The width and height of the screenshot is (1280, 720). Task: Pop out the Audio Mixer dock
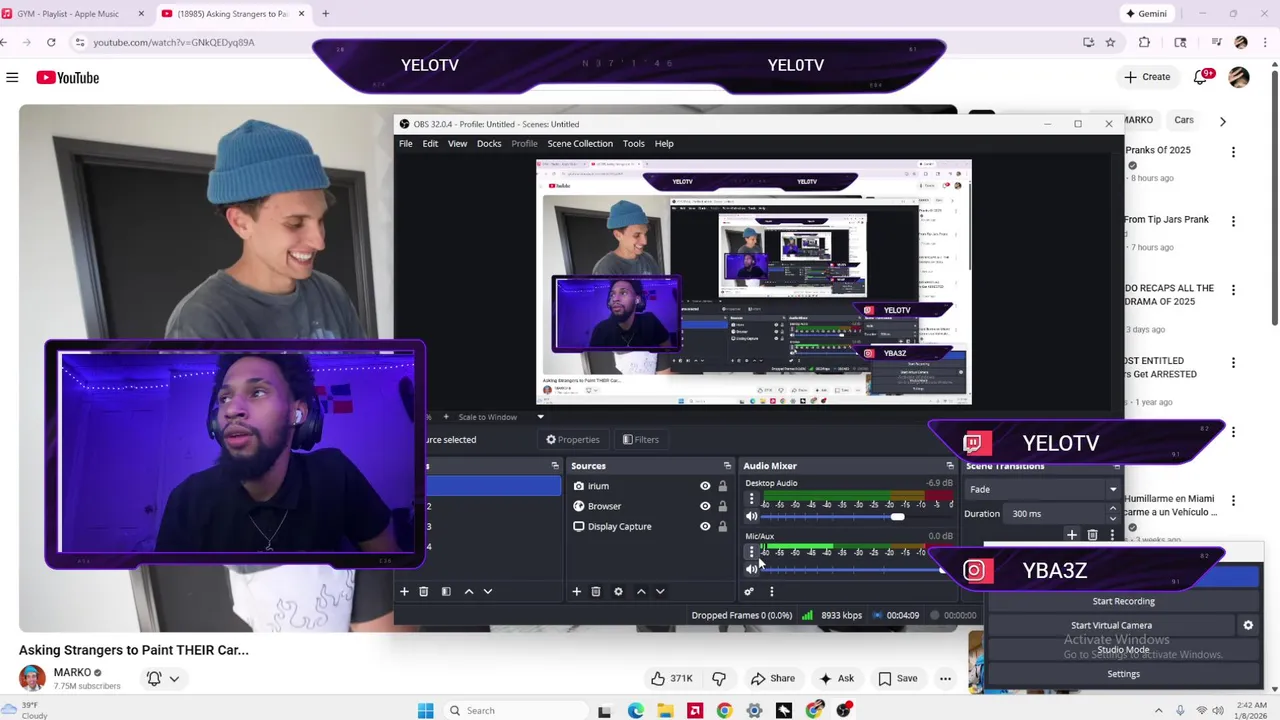pyautogui.click(x=950, y=466)
